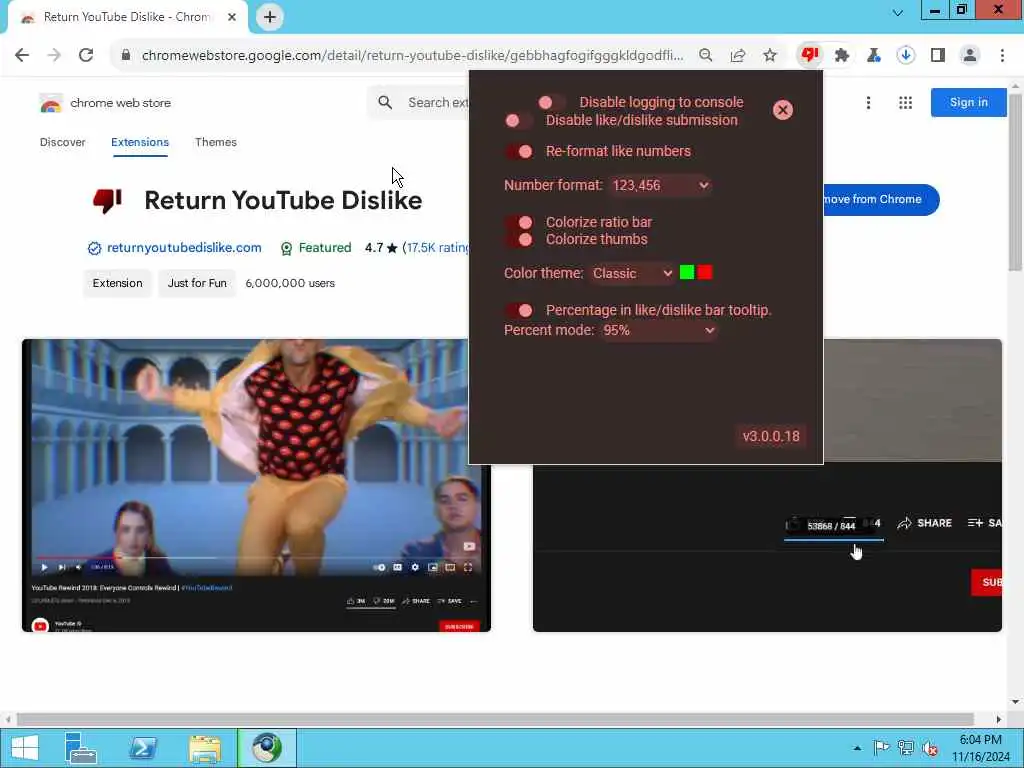Click the v3.0.0.18 version label
1024x768 pixels.
(x=771, y=436)
